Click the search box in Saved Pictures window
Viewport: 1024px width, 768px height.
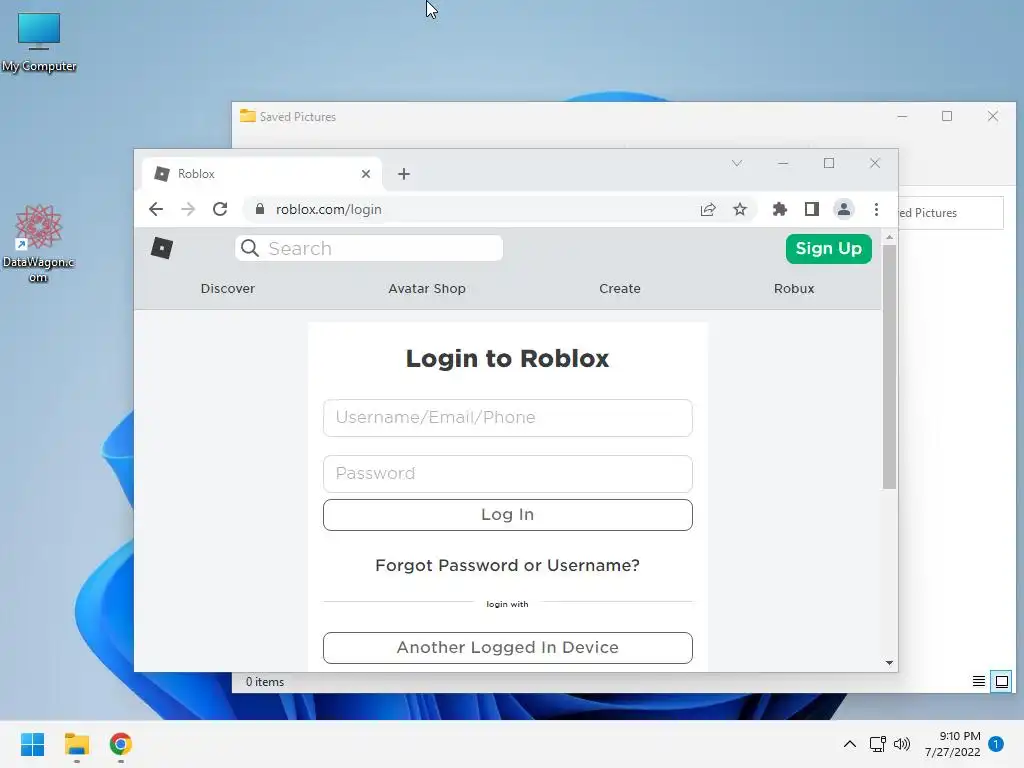click(x=951, y=213)
